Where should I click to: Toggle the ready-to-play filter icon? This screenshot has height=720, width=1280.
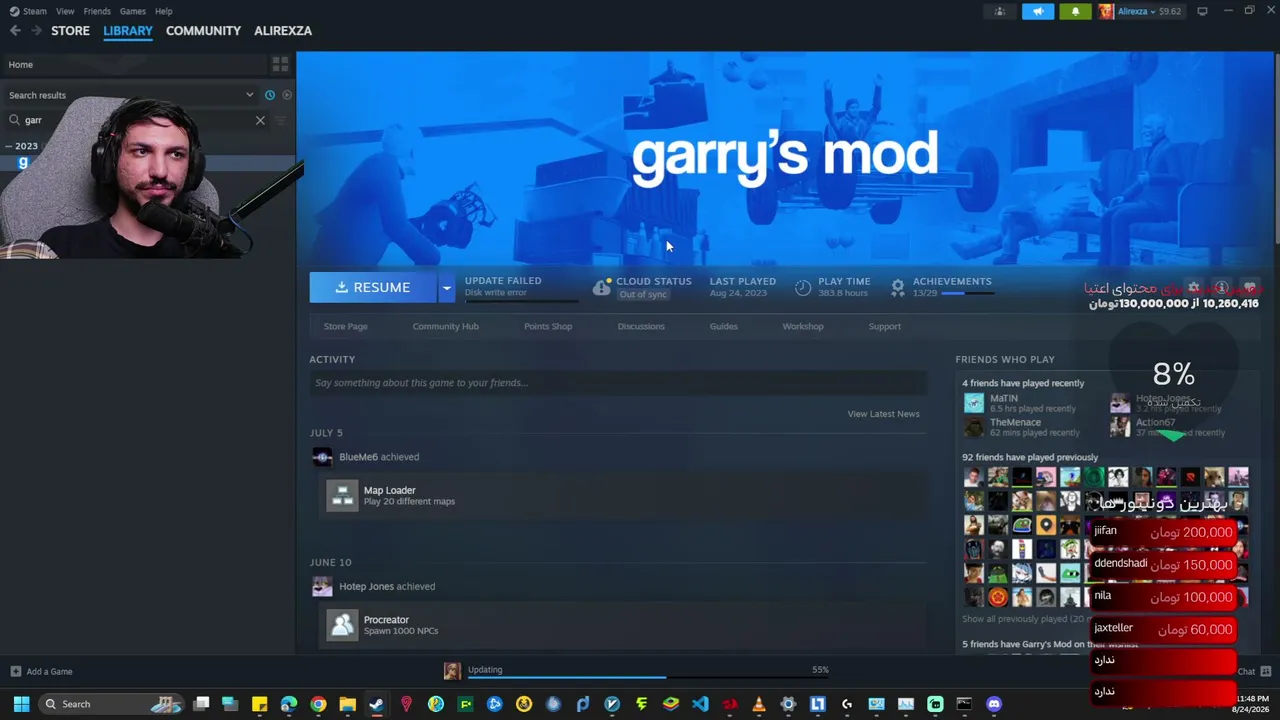tap(287, 95)
